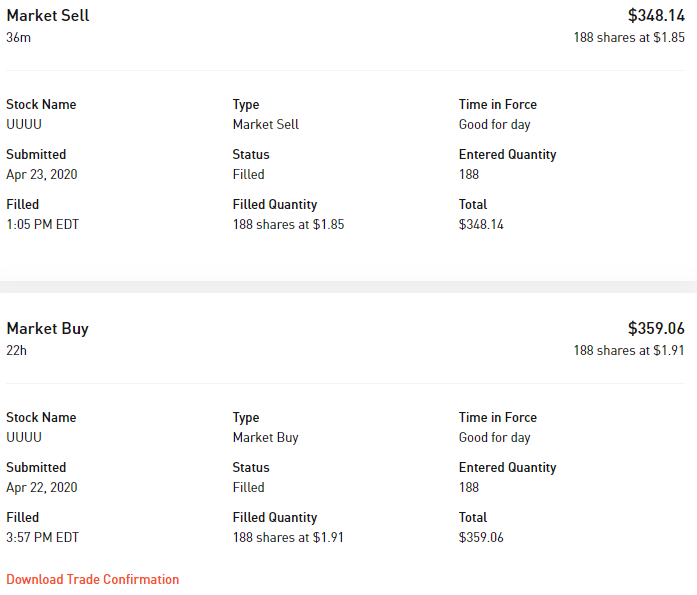This screenshot has width=697, height=595.
Task: Click UUUU stock name in sell order
Action: (24, 125)
